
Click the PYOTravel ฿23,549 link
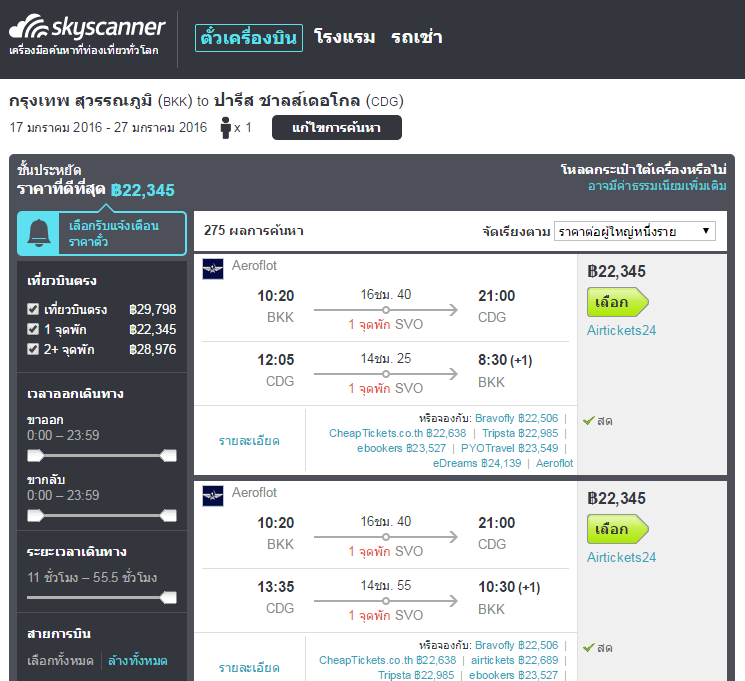pyautogui.click(x=509, y=448)
